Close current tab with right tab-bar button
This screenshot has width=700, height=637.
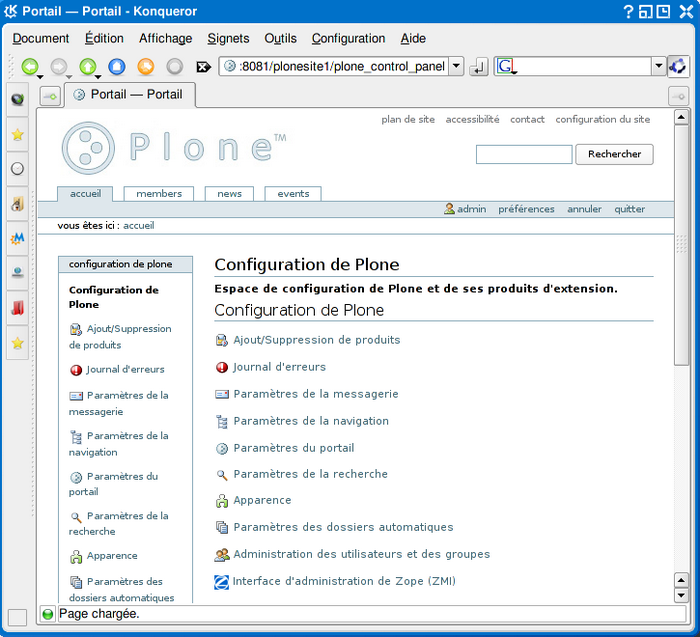678,96
